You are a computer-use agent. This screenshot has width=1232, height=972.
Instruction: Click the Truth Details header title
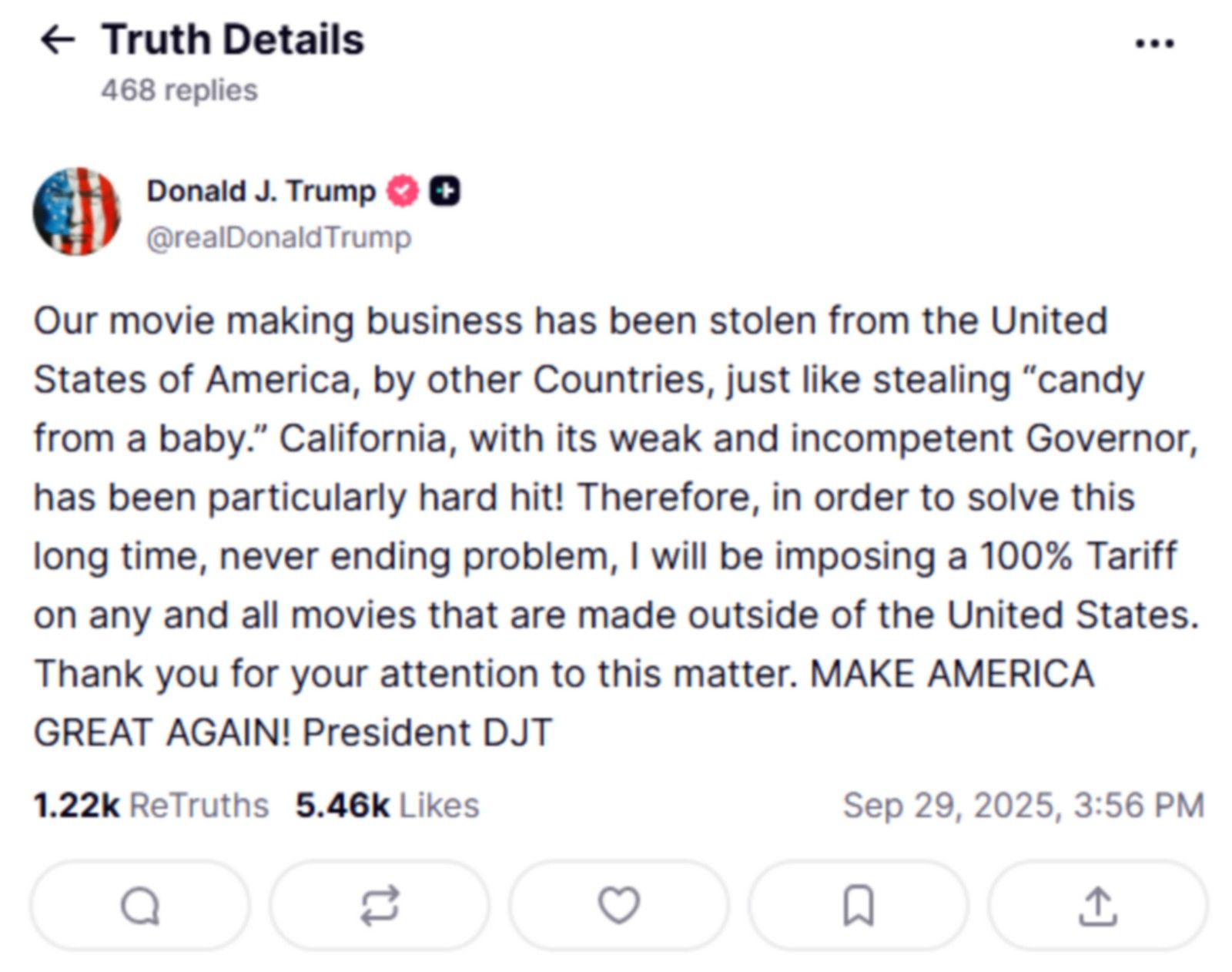click(233, 39)
